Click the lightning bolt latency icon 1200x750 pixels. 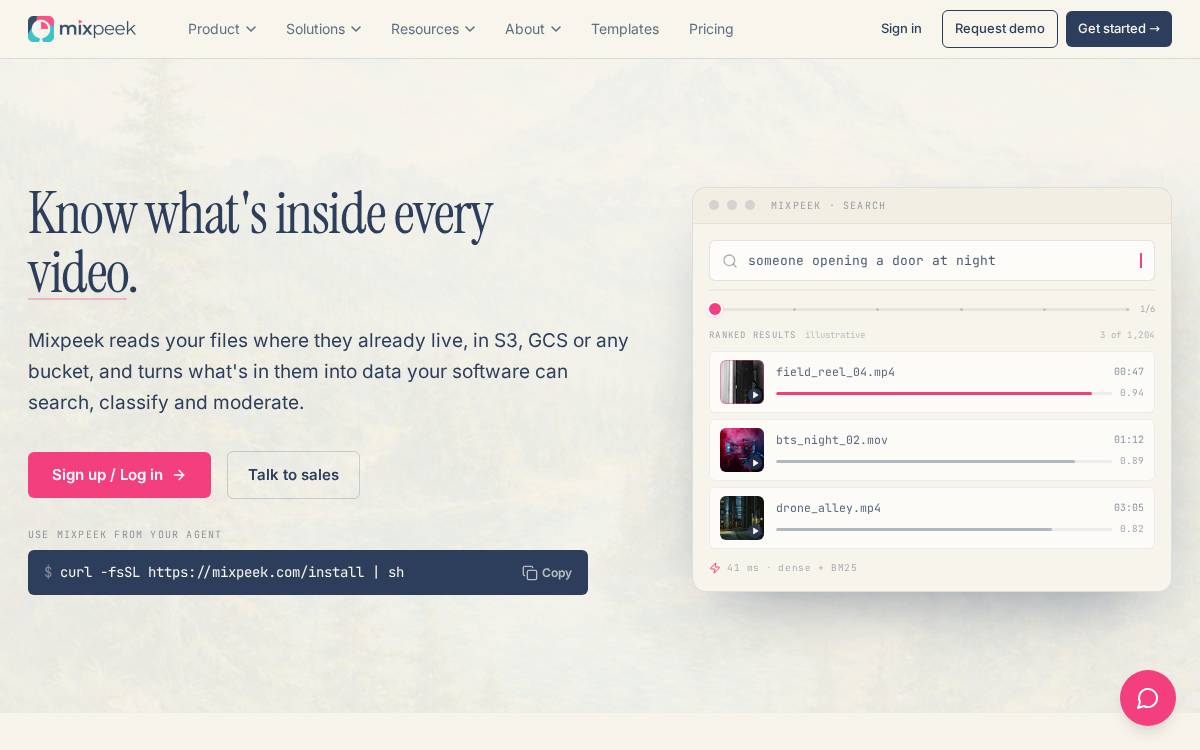[x=715, y=568]
